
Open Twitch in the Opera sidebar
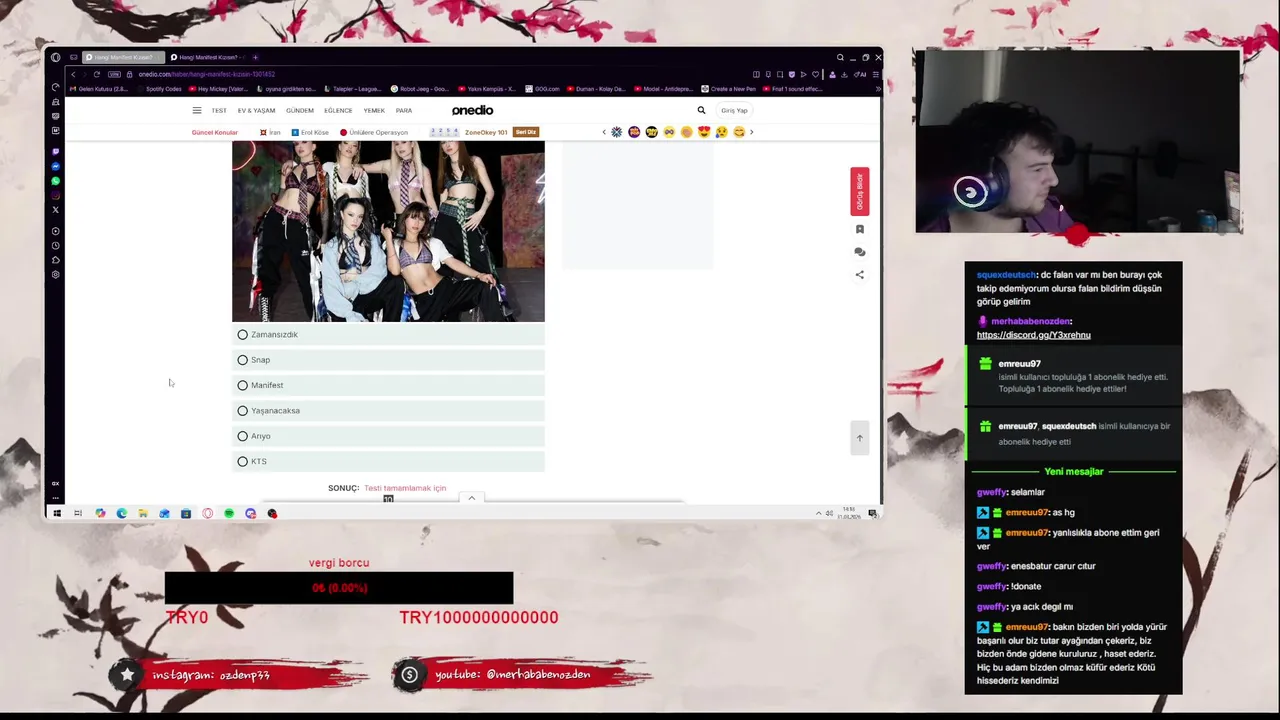click(56, 152)
